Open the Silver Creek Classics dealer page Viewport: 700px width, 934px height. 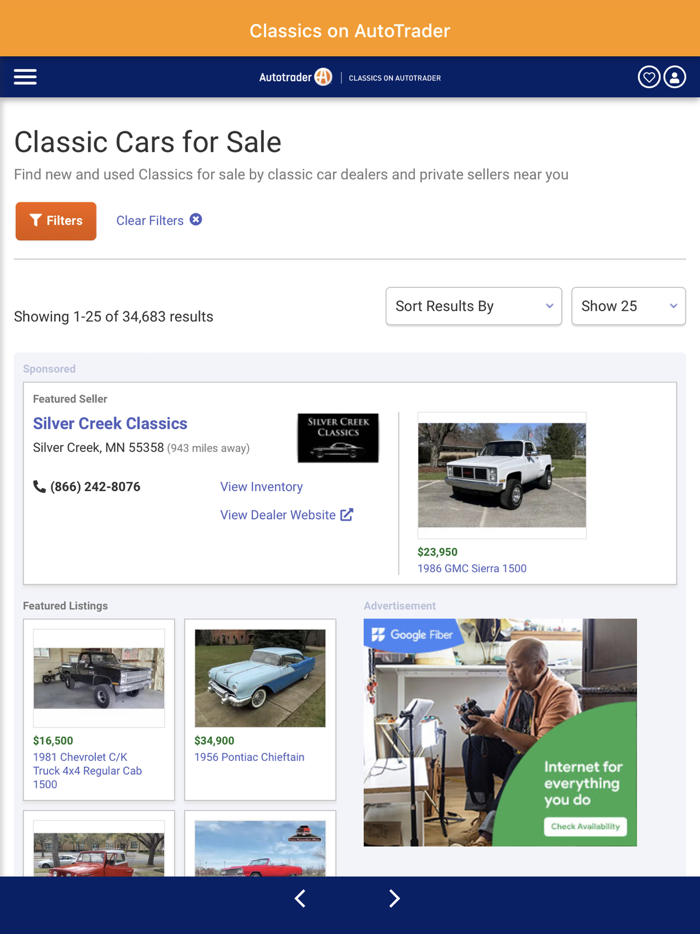pos(110,423)
